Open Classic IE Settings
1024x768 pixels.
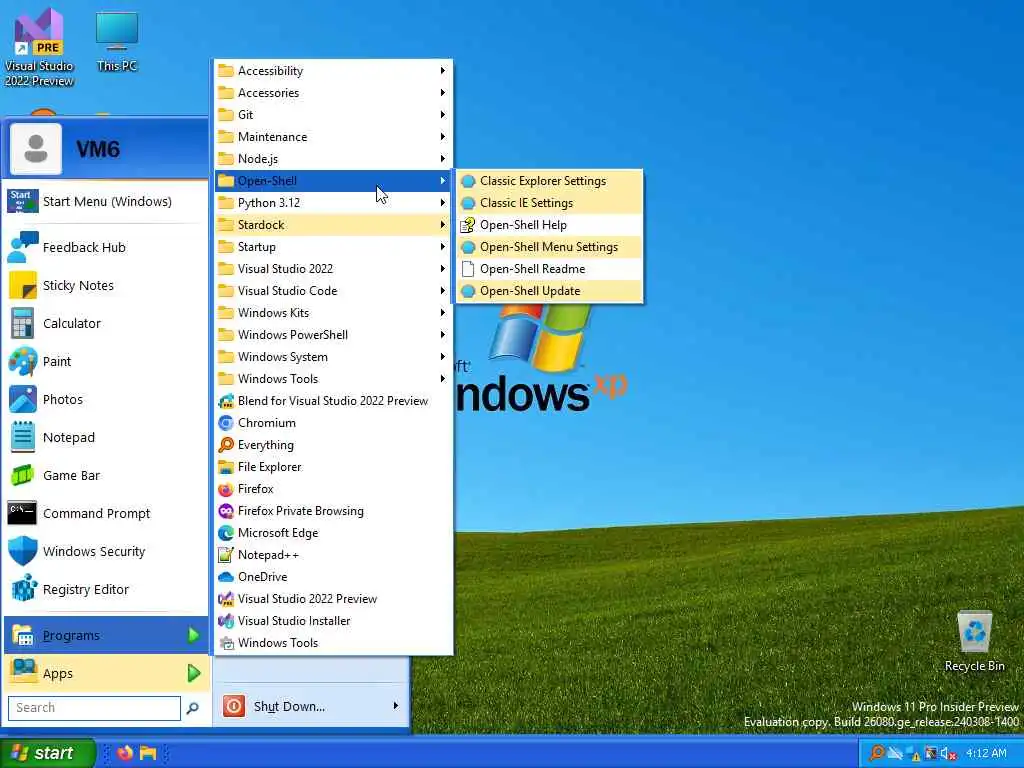(550, 203)
